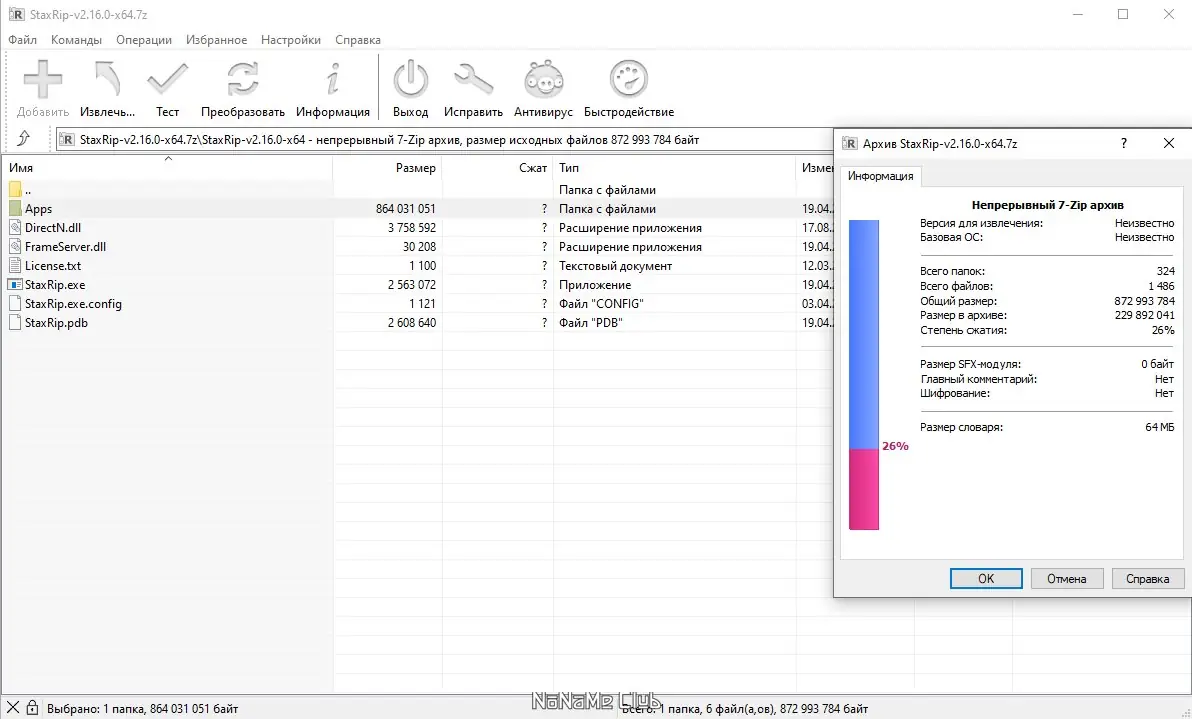Click the Extract (Извлечь) toolbar icon

[x=107, y=80]
